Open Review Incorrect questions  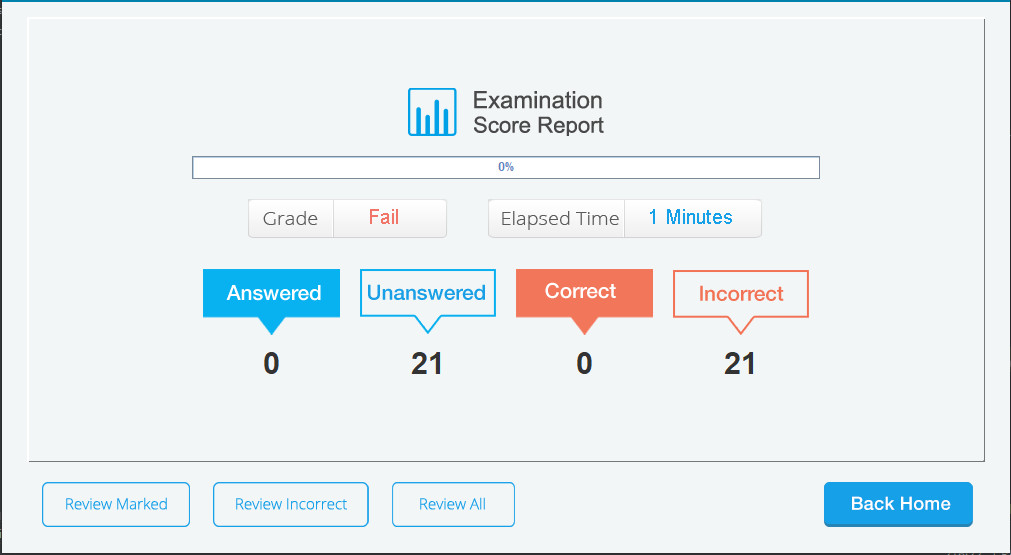291,504
